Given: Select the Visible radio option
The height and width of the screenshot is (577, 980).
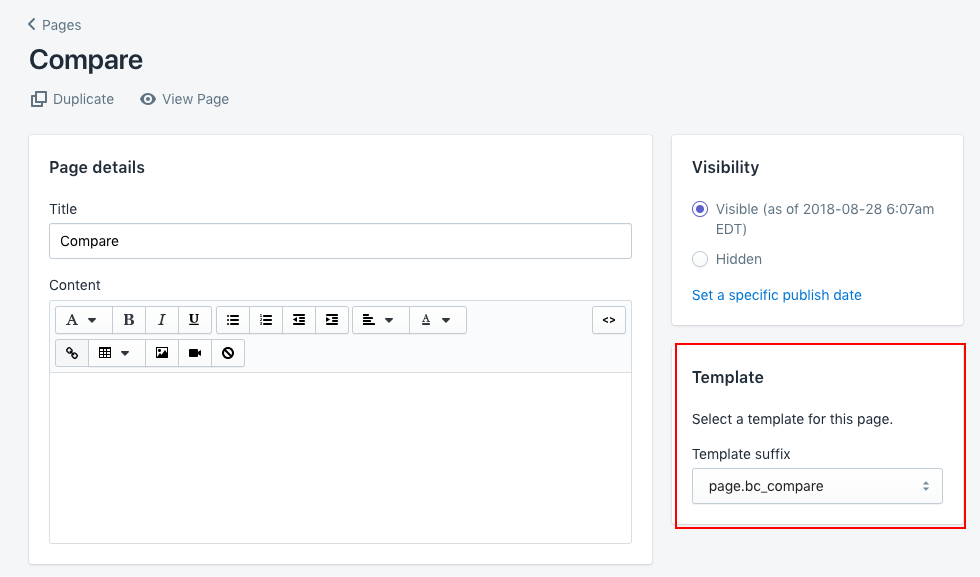Looking at the screenshot, I should tap(700, 209).
